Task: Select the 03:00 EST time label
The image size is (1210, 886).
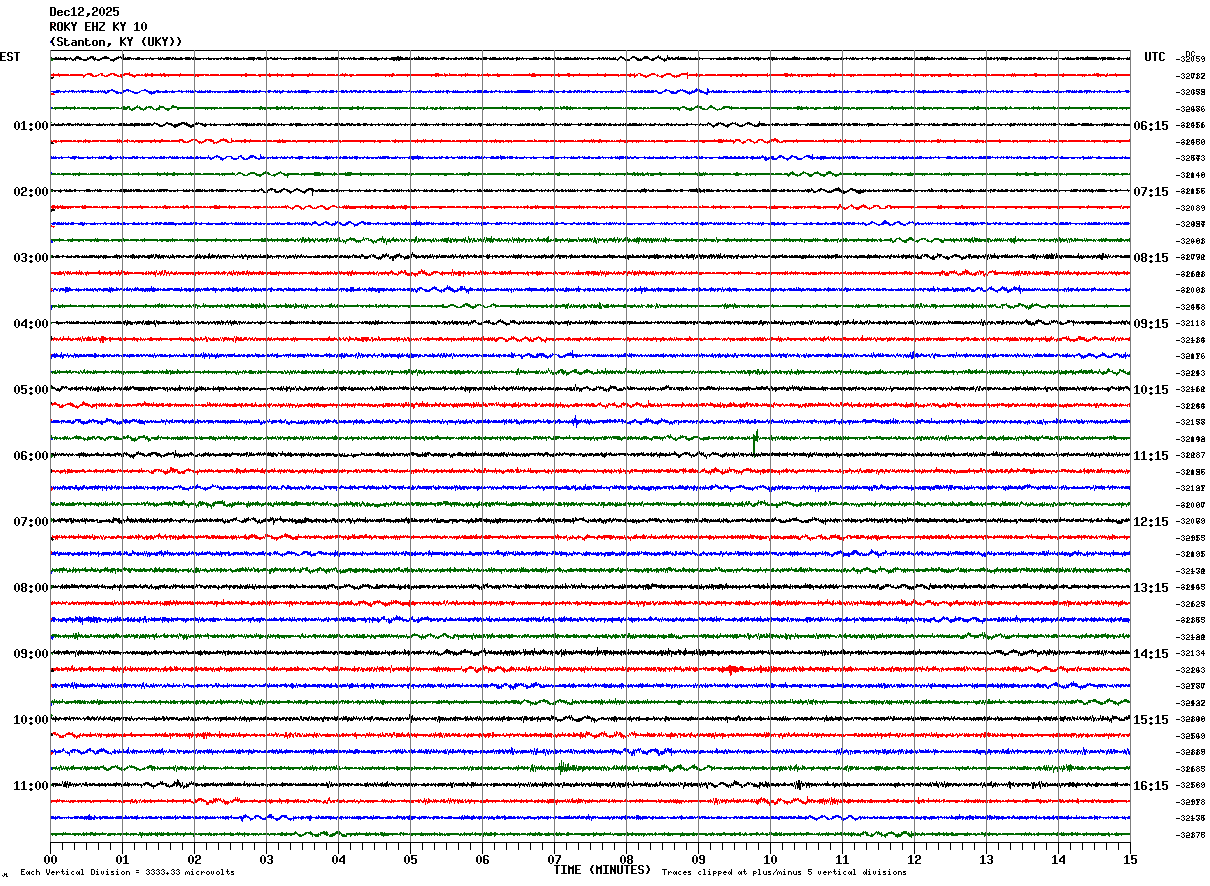Action: pyautogui.click(x=31, y=258)
